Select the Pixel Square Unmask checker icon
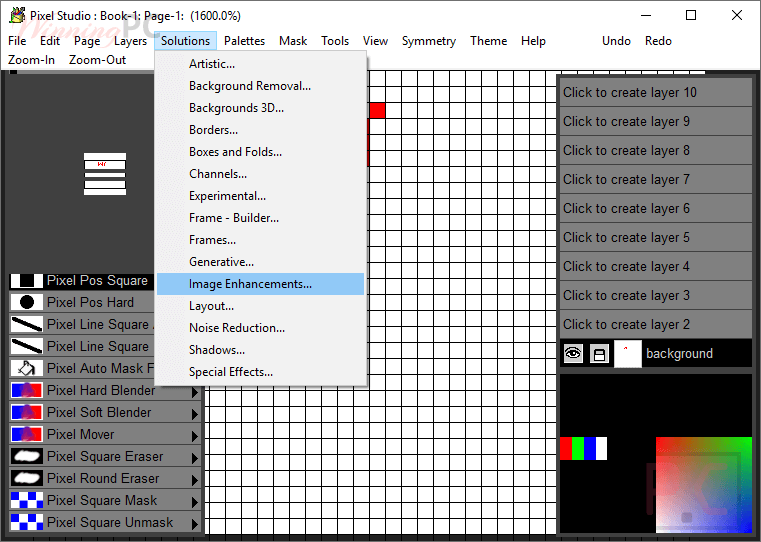This screenshot has width=761, height=542. click(x=27, y=522)
